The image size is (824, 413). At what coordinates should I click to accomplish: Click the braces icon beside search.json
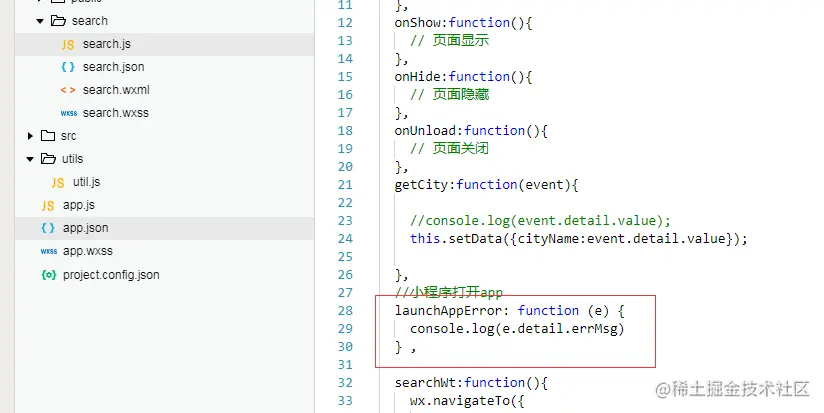(x=68, y=67)
